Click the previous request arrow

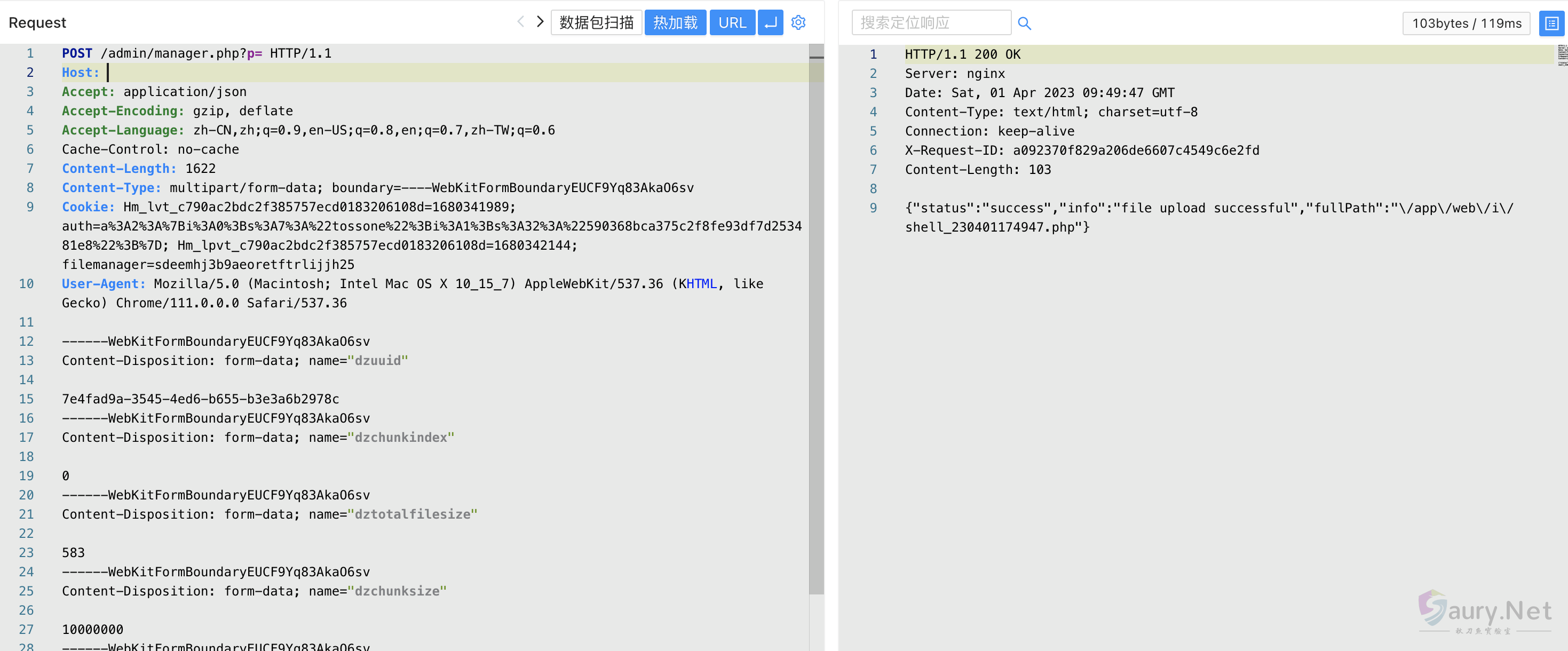pyautogui.click(x=520, y=22)
